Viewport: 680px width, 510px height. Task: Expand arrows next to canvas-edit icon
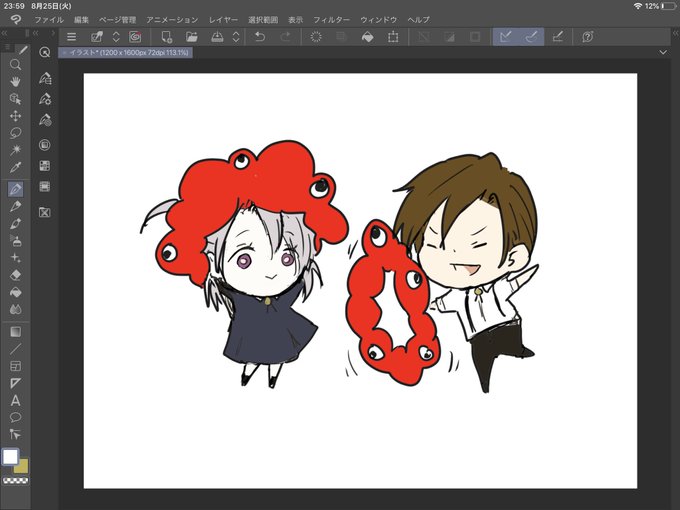pyautogui.click(x=116, y=37)
